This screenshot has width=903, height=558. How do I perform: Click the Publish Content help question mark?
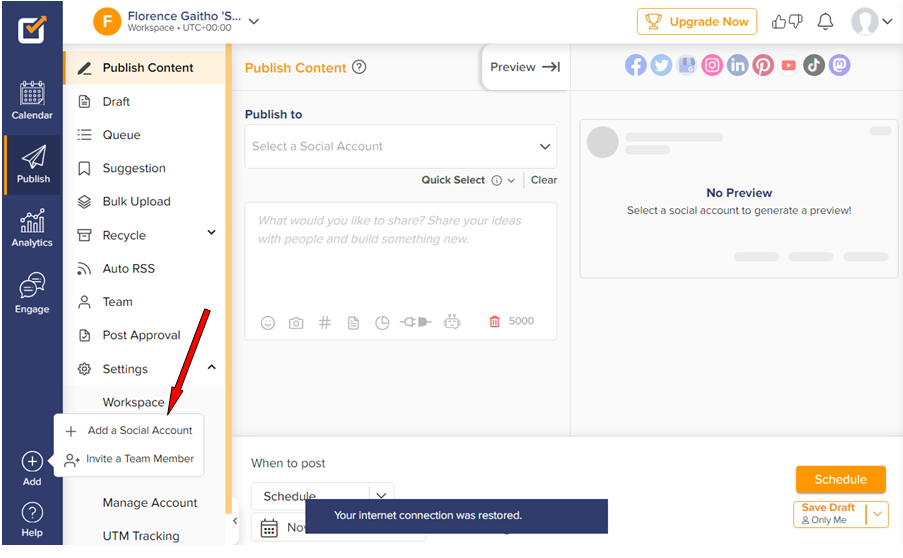coord(359,67)
